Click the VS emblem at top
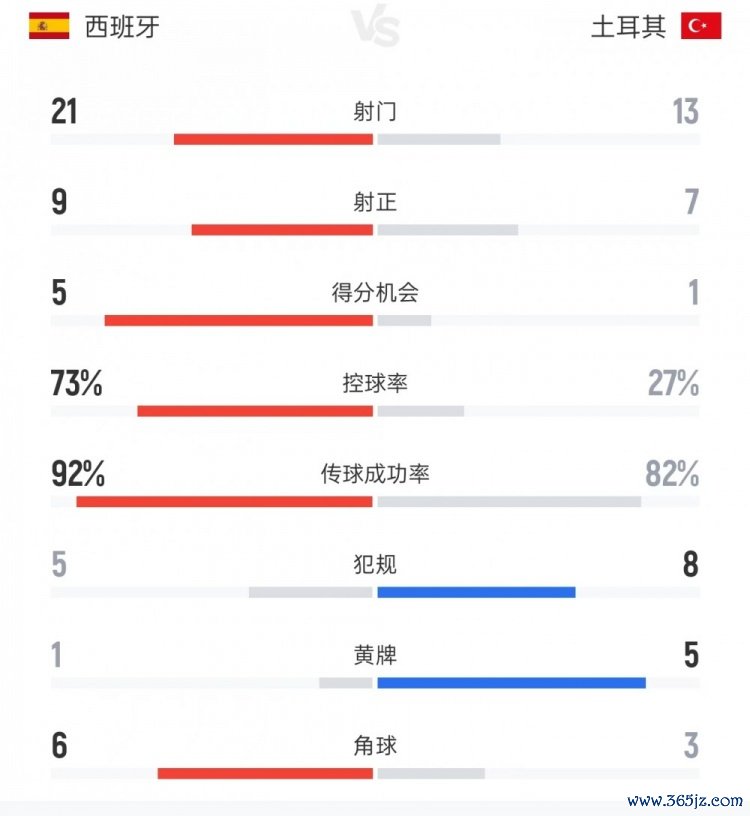750x816 pixels. (x=376, y=28)
